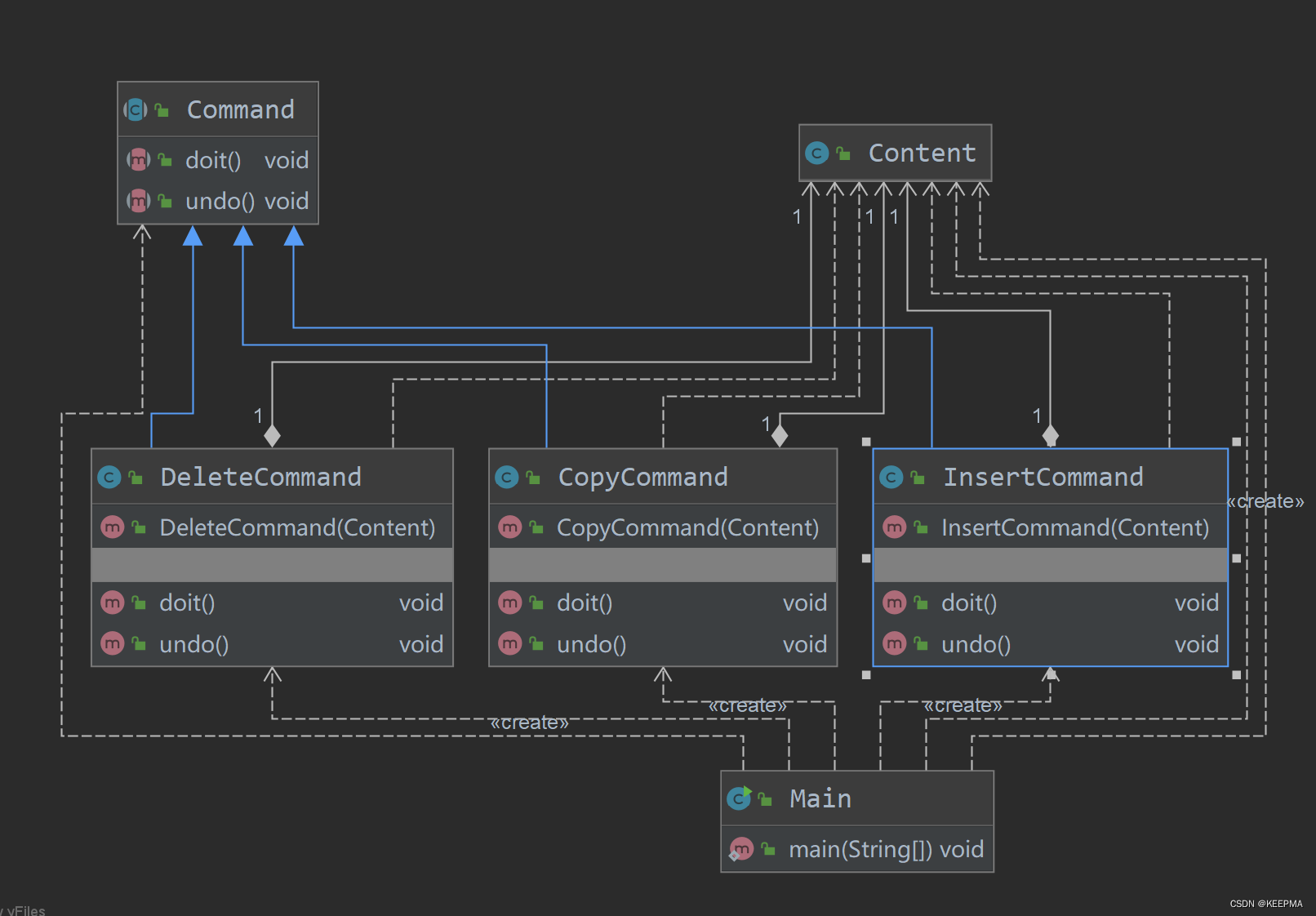
Task: Click the CopyCommand(Content) constructor icon
Action: (x=509, y=527)
